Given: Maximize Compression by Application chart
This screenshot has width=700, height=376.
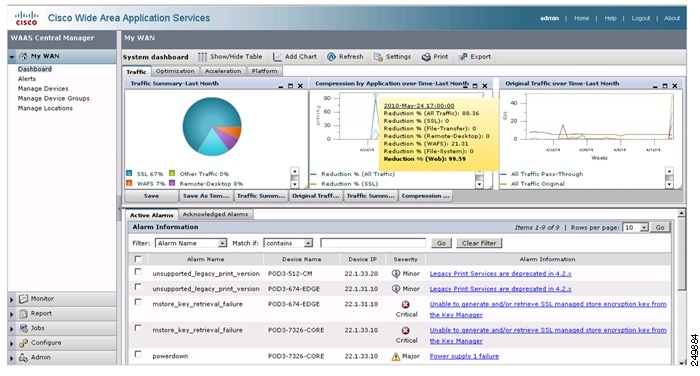Looking at the screenshot, I should pyautogui.click(x=475, y=86).
